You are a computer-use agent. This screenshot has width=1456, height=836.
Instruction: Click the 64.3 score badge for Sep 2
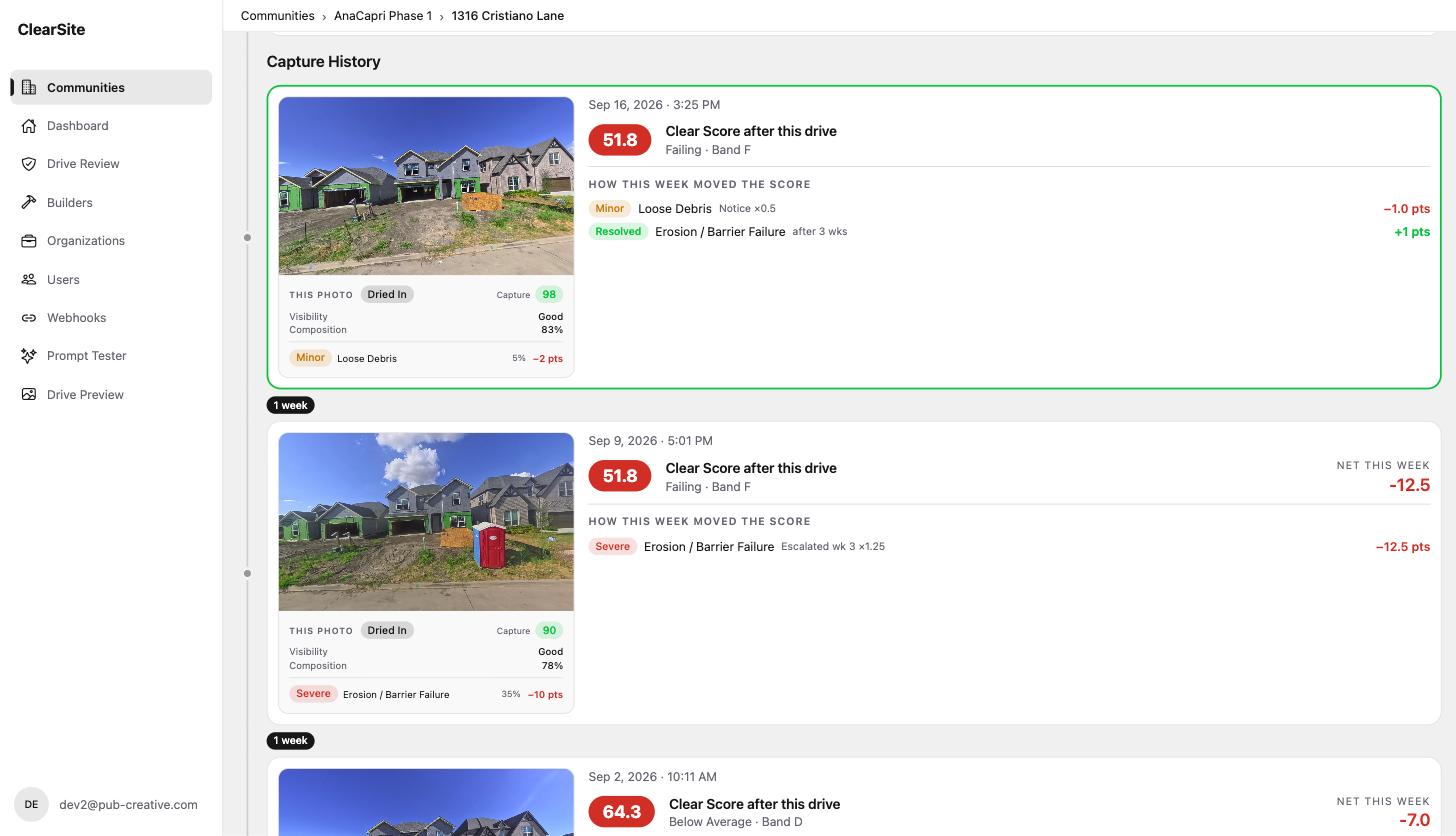click(621, 812)
